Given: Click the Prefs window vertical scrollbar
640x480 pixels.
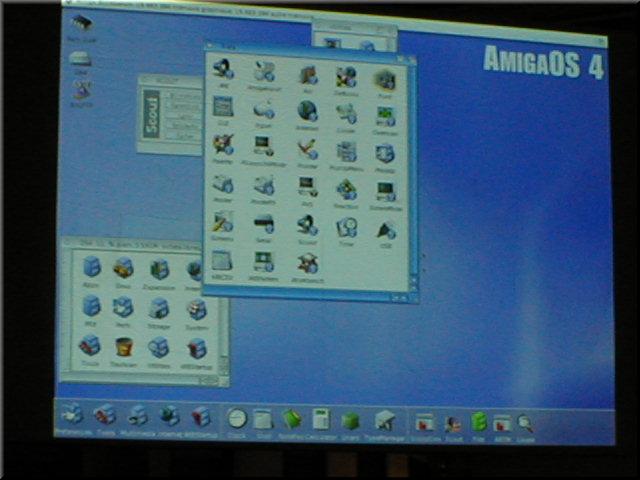Looking at the screenshot, I should [413, 171].
